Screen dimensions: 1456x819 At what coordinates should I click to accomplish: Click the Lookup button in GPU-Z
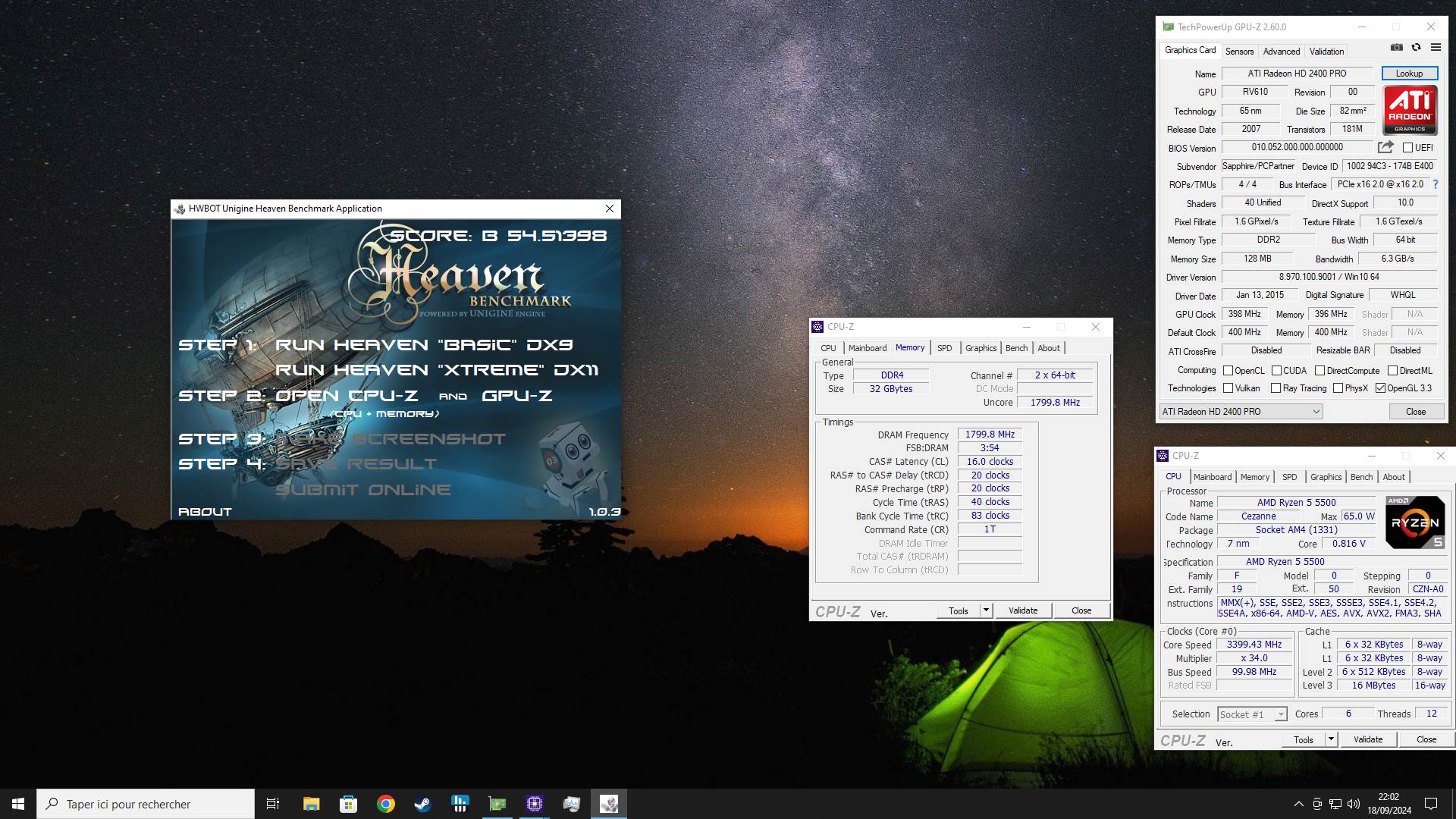pyautogui.click(x=1409, y=74)
